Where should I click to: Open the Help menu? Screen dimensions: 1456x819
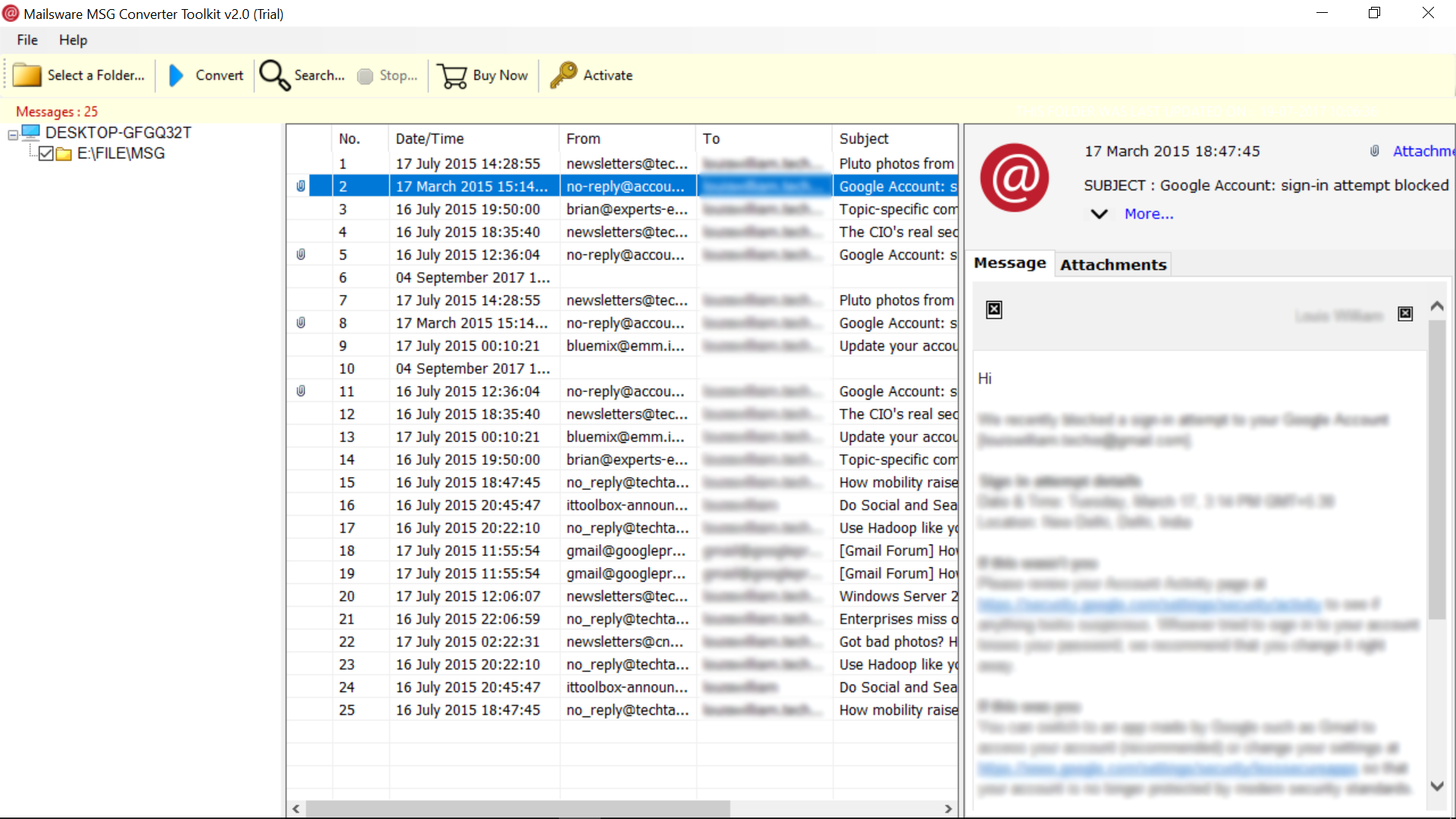[x=72, y=40]
